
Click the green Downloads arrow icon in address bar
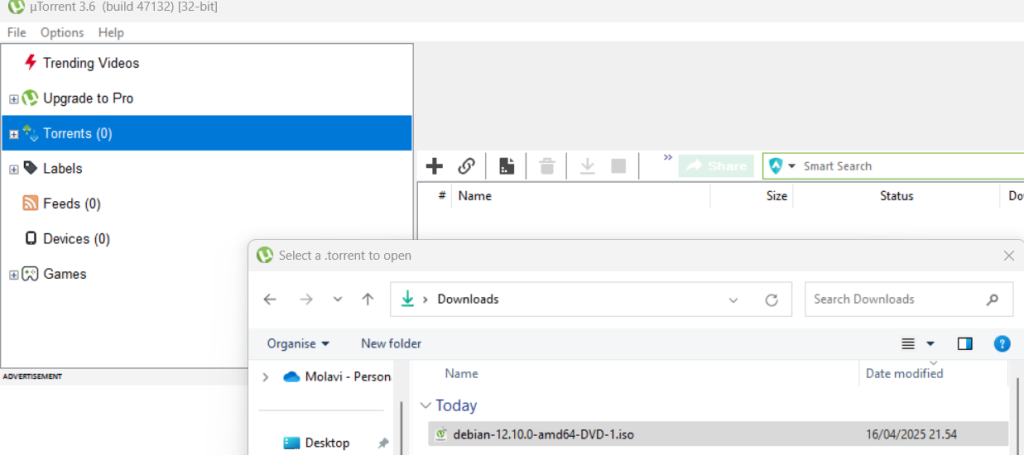408,299
